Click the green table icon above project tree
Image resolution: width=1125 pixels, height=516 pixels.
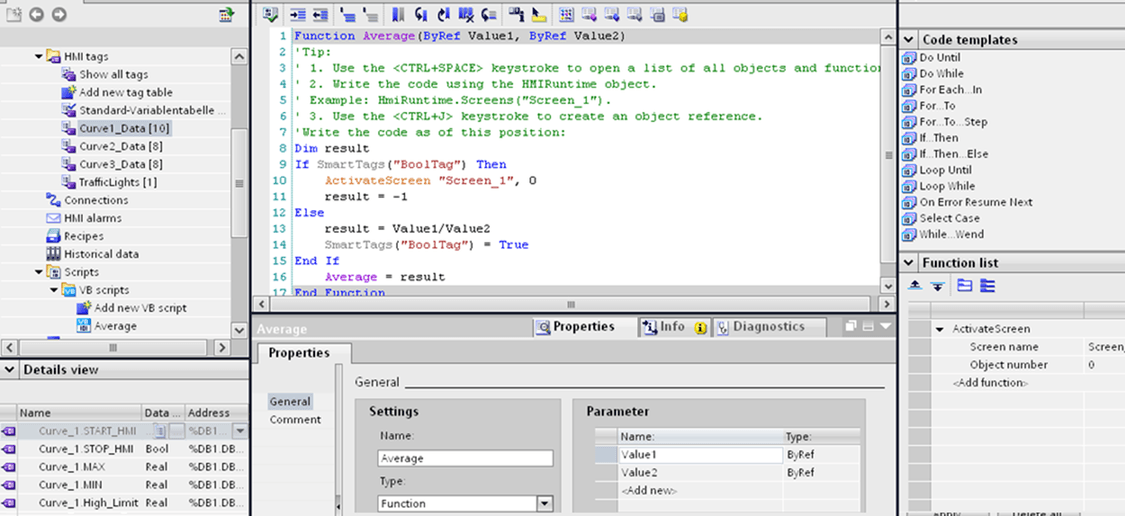(x=227, y=14)
